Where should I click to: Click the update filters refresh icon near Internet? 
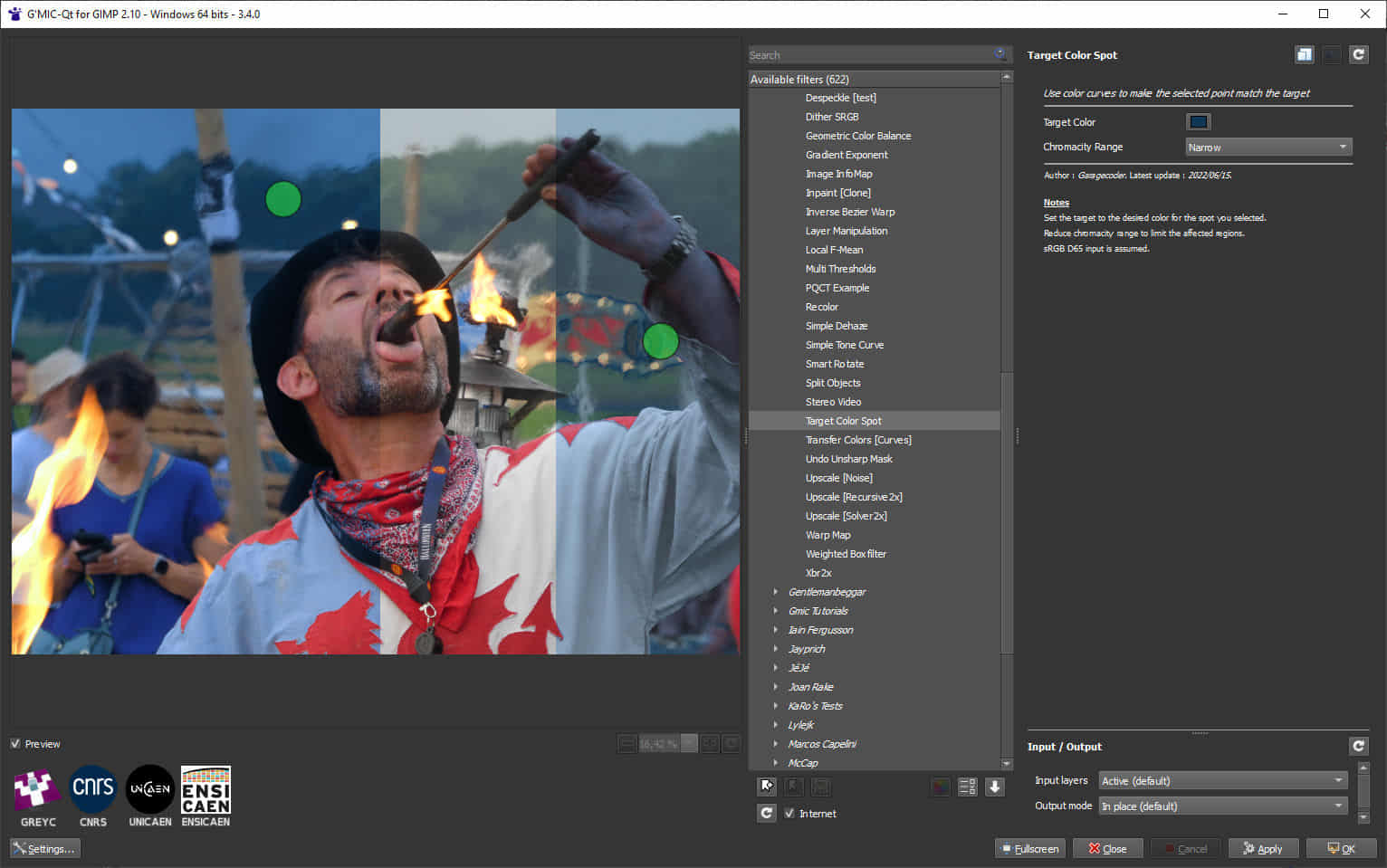click(767, 813)
